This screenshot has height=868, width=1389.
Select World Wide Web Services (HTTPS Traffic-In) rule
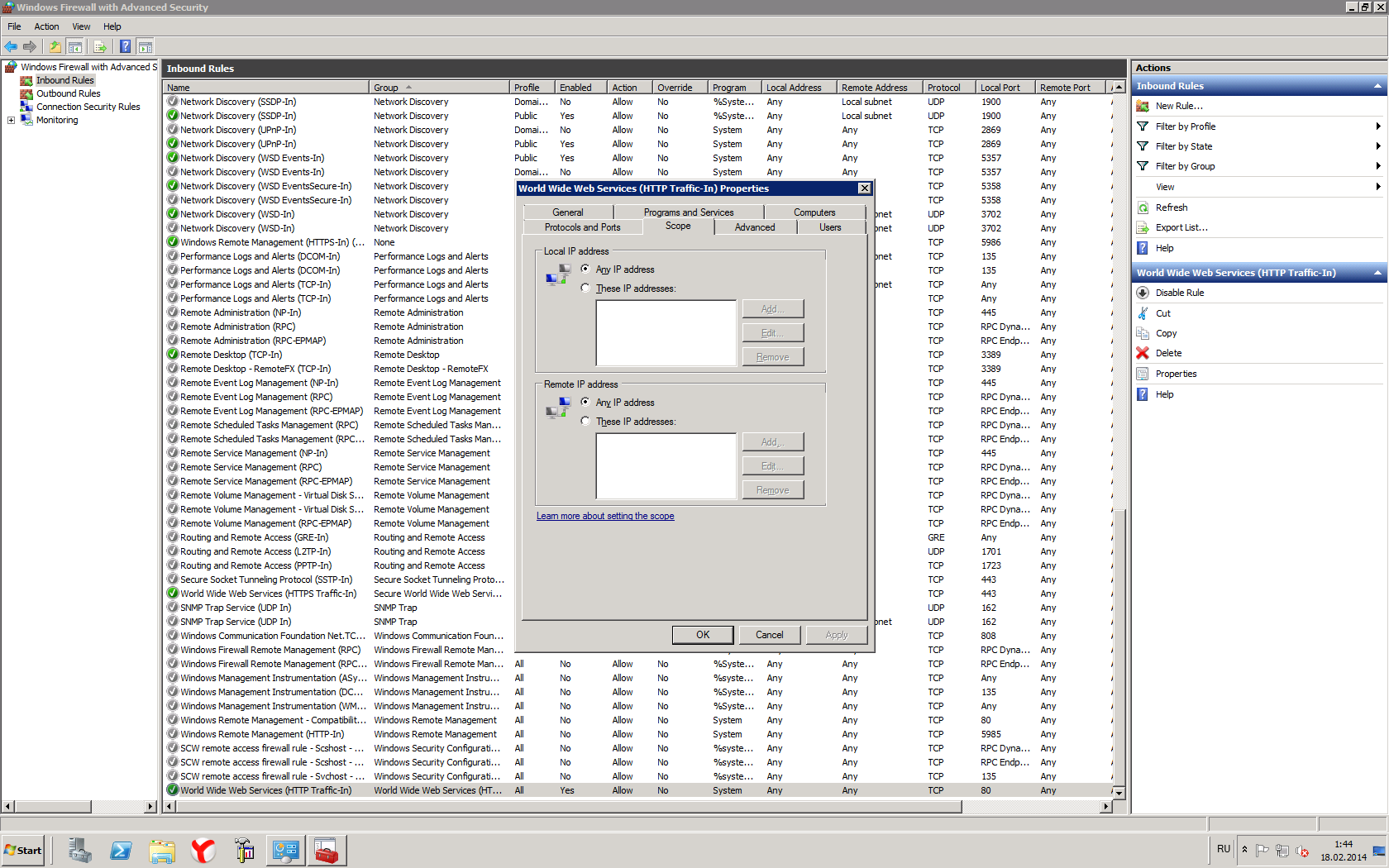[269, 594]
